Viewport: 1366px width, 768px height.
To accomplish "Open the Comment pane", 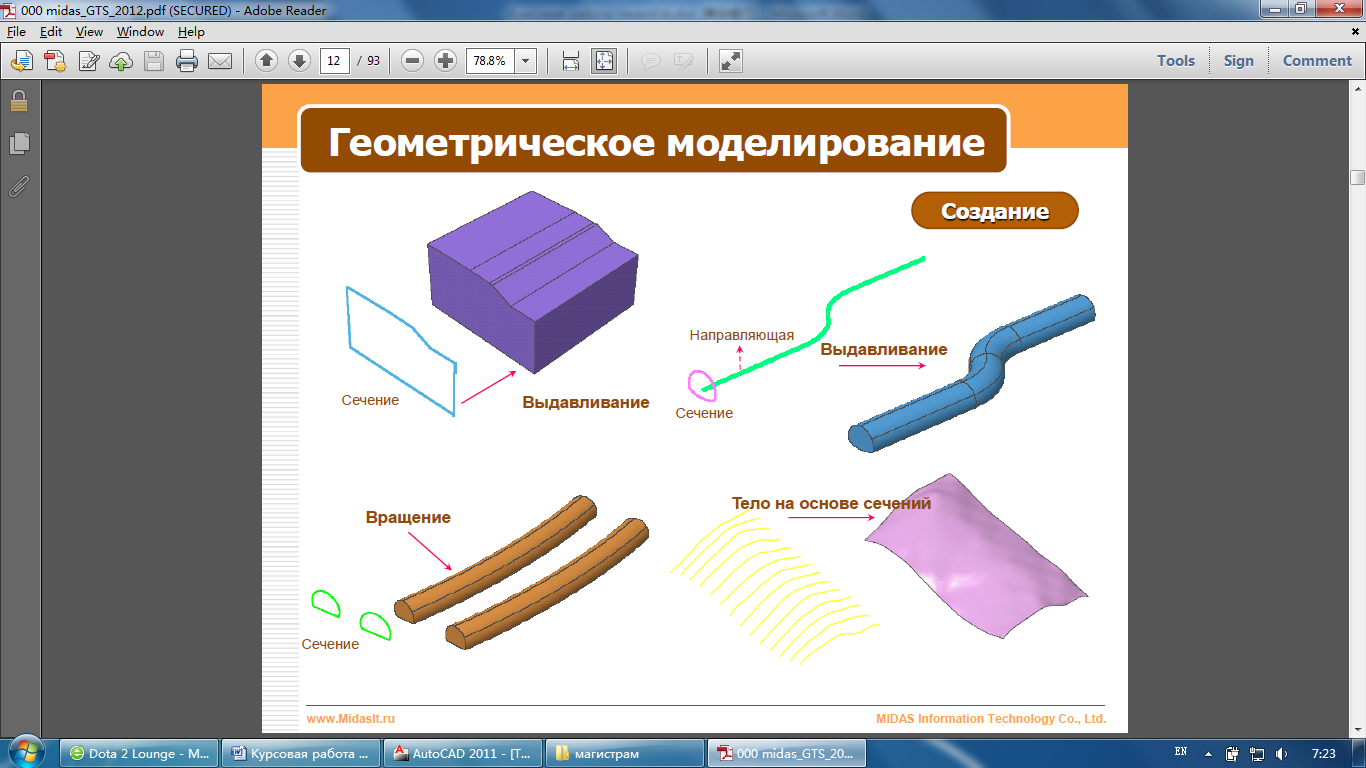I will point(1317,61).
